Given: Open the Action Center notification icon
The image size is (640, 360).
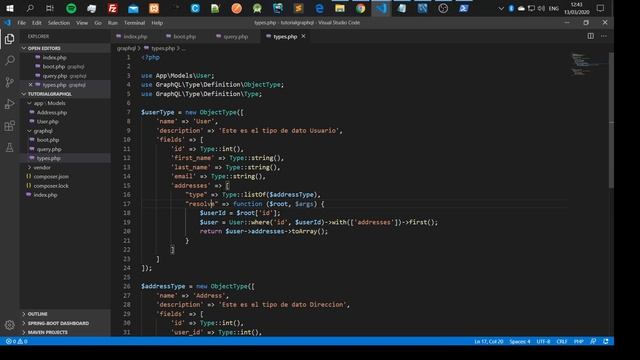Looking at the screenshot, I should [600, 8].
